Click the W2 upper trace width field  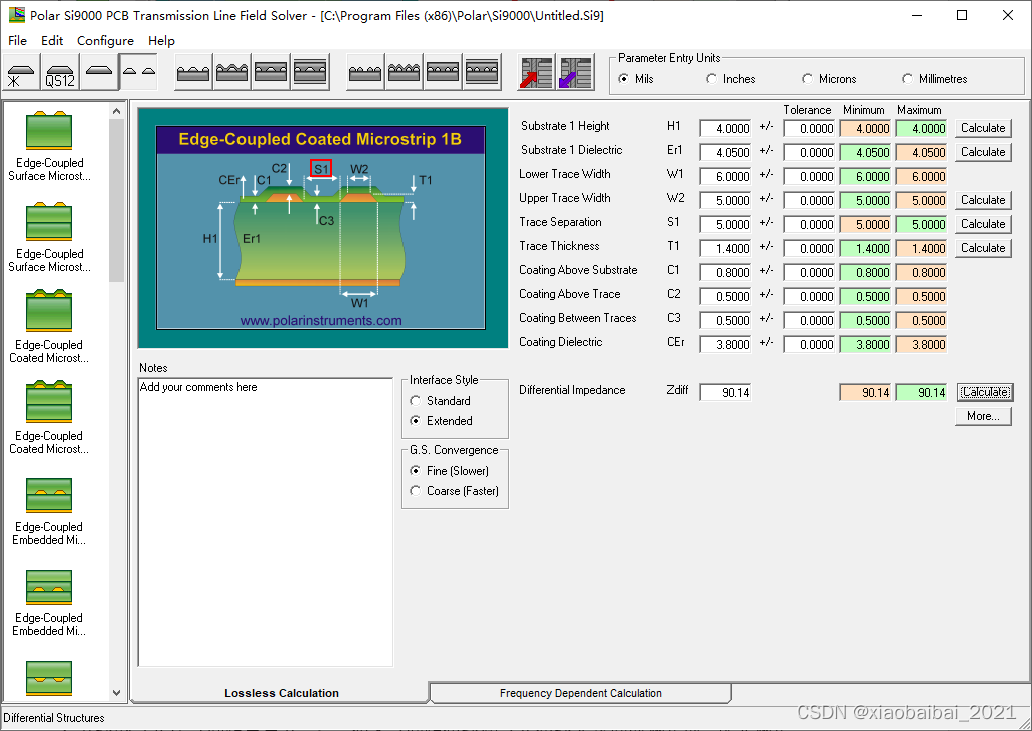click(725, 201)
